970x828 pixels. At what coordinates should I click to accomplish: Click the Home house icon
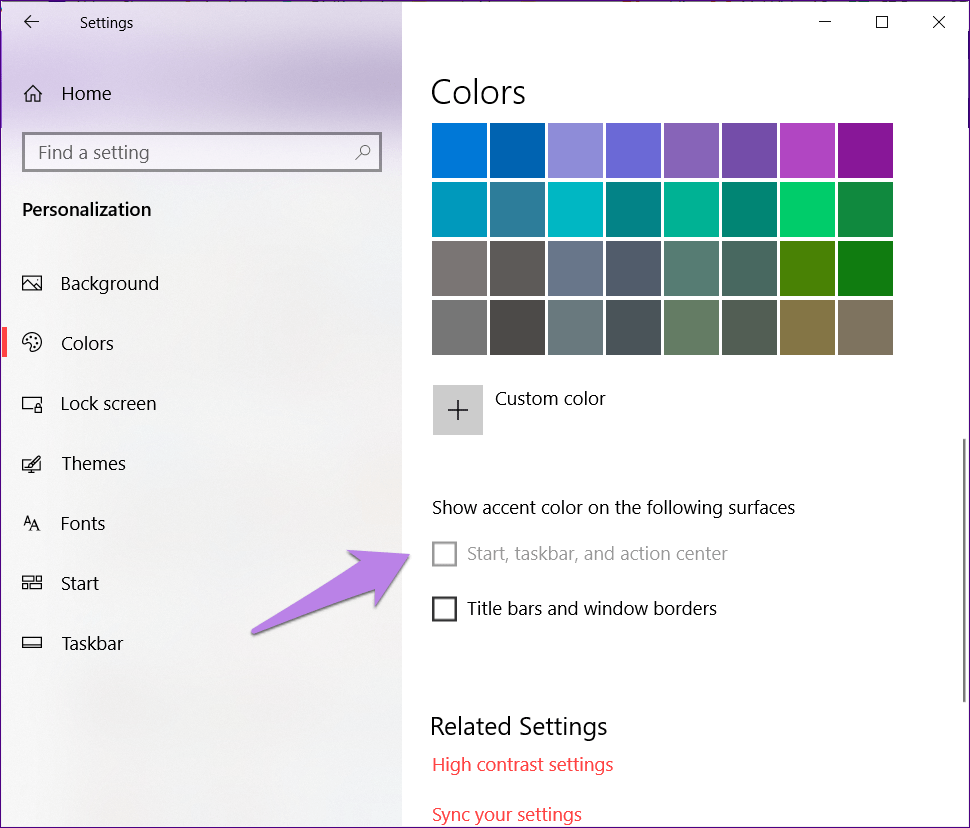(x=33, y=94)
